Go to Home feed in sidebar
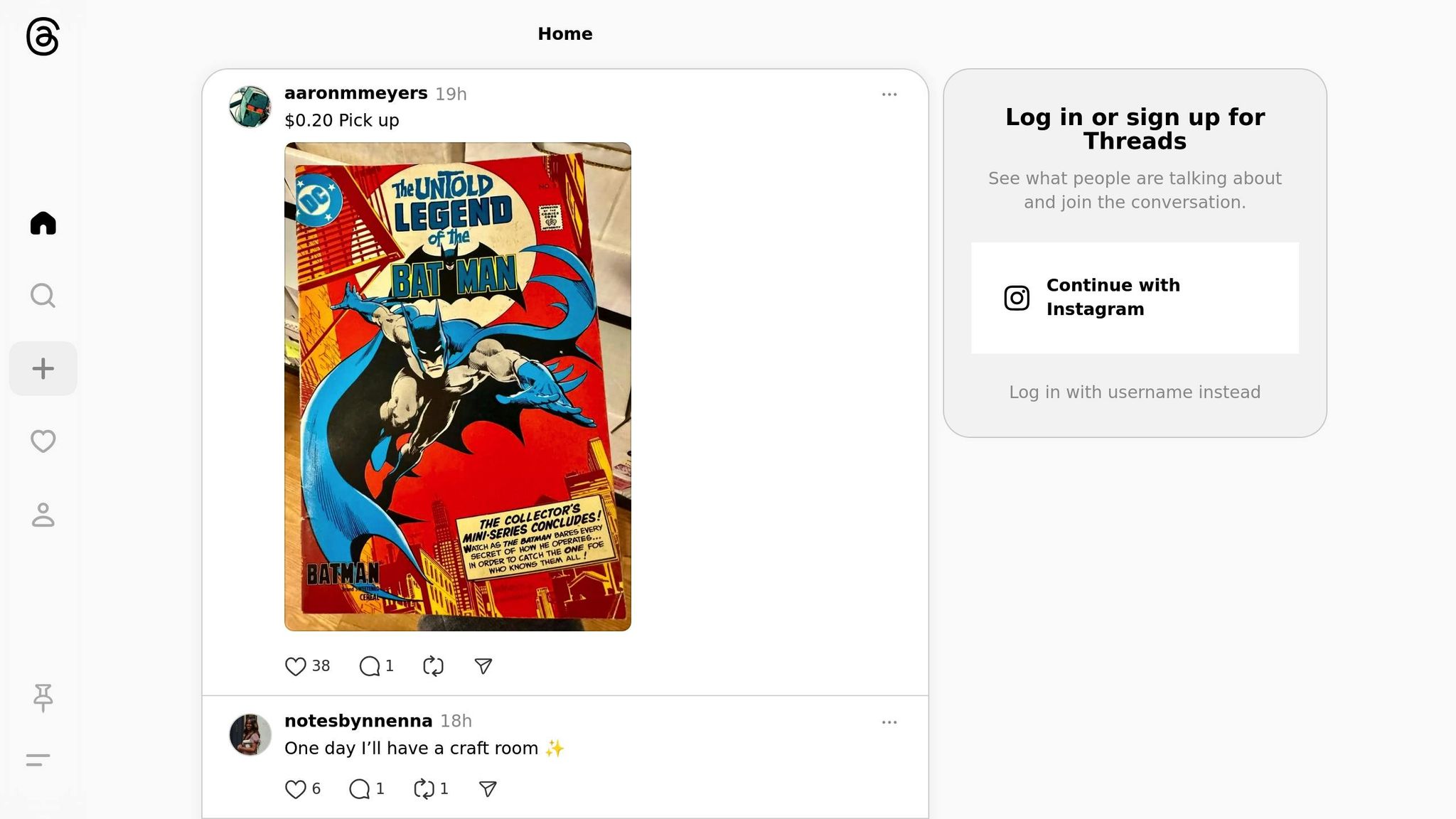 [x=43, y=223]
